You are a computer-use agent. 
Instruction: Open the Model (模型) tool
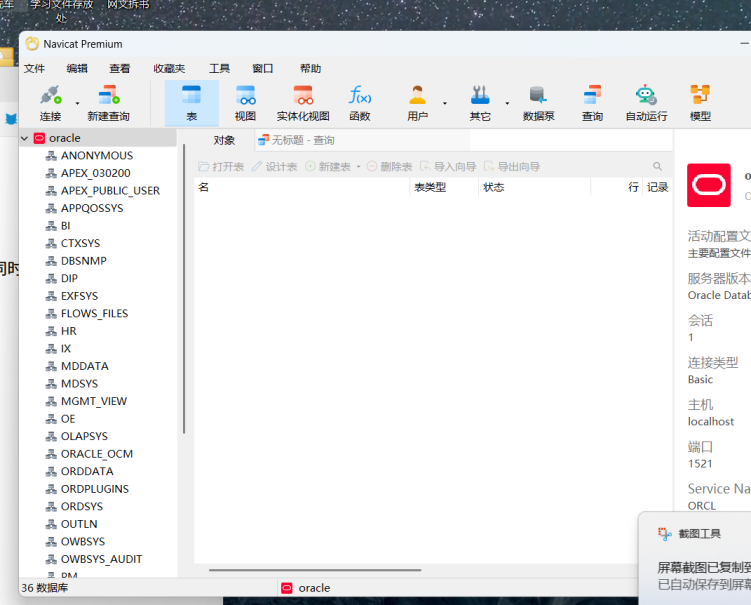[700, 103]
